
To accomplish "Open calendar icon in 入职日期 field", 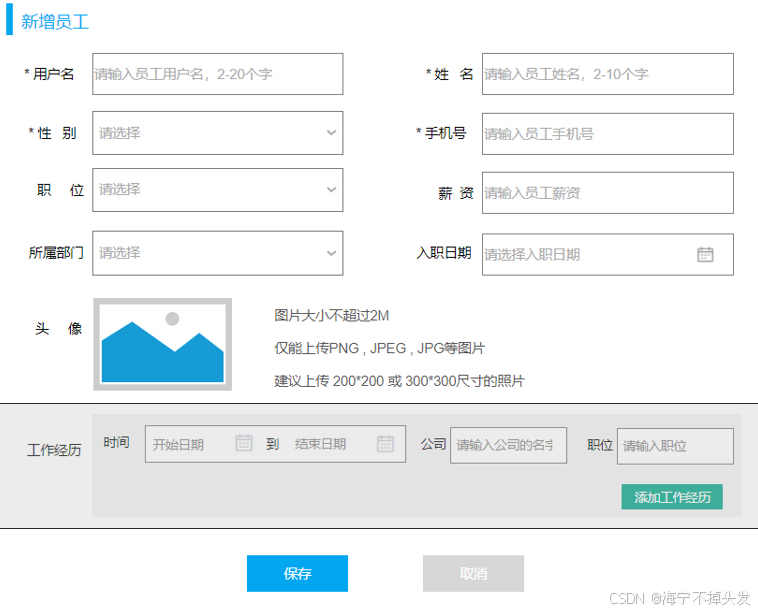I will point(705,254).
